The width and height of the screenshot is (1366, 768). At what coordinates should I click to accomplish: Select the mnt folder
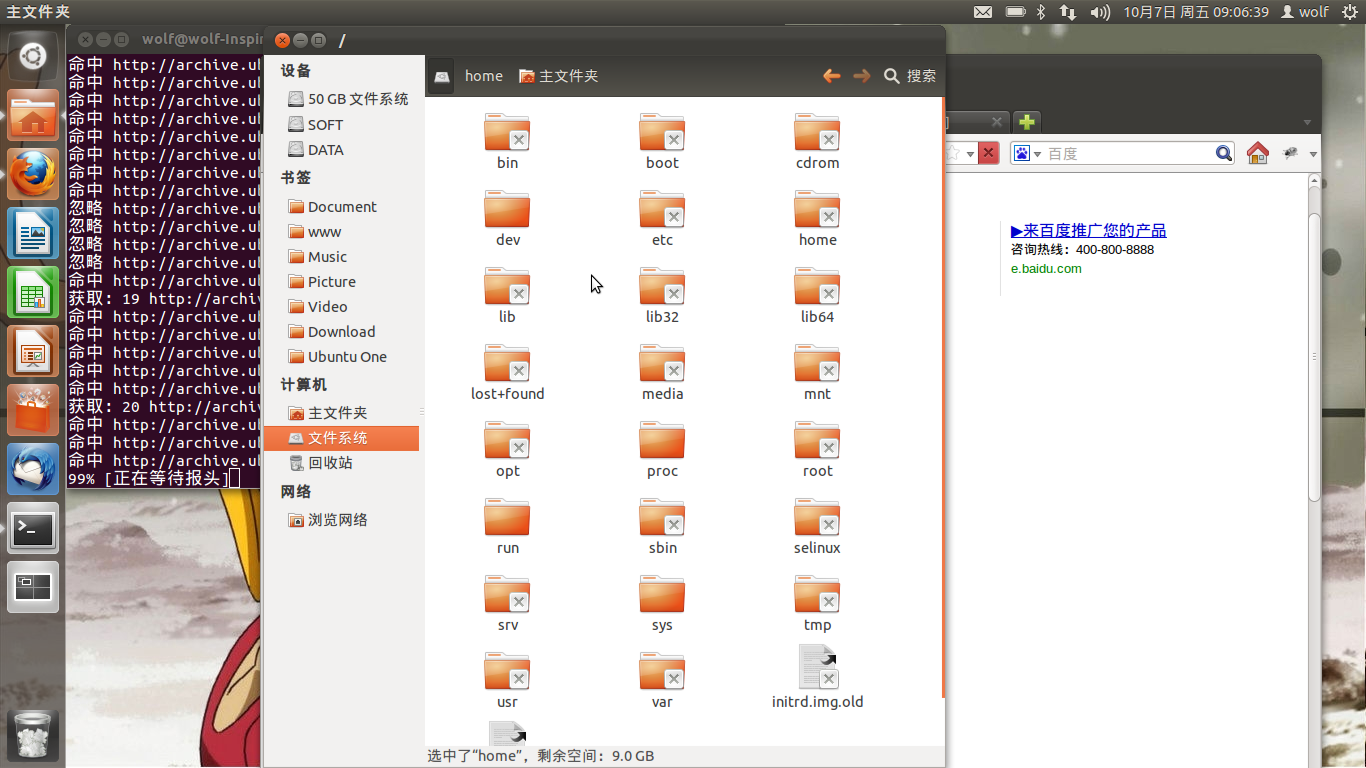[x=817, y=363]
